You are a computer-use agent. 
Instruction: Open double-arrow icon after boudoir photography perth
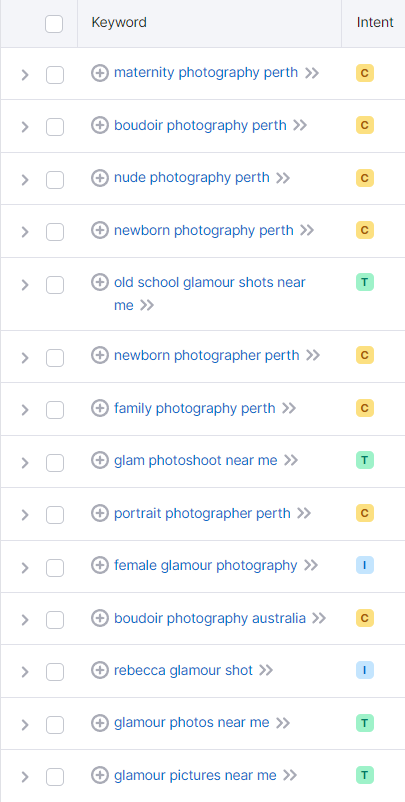point(300,125)
